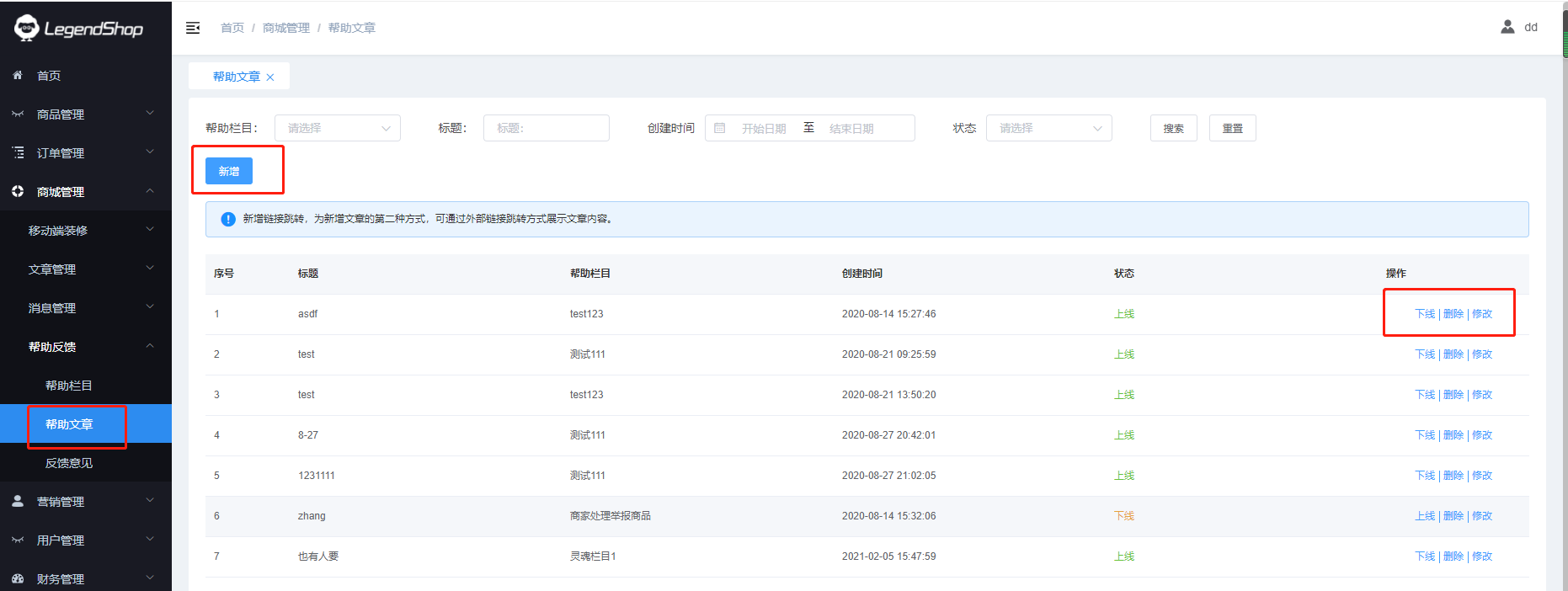Open 反馈意见 in the sidebar

tap(69, 462)
